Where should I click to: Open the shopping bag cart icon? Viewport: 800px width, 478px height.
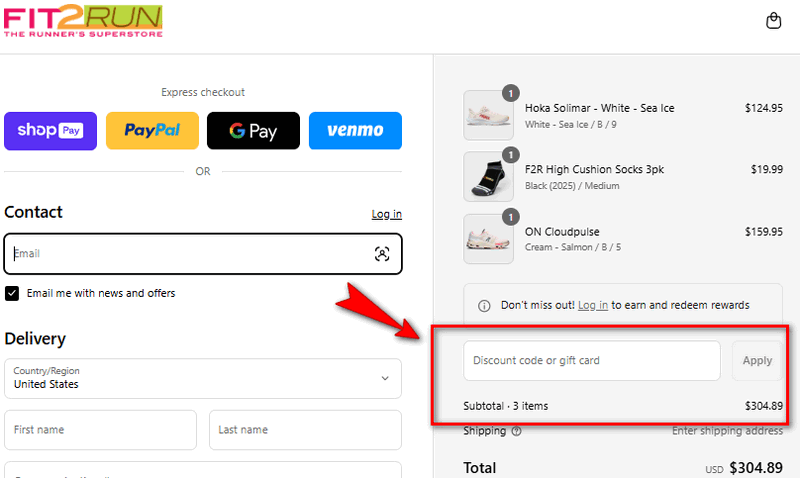[x=773, y=21]
